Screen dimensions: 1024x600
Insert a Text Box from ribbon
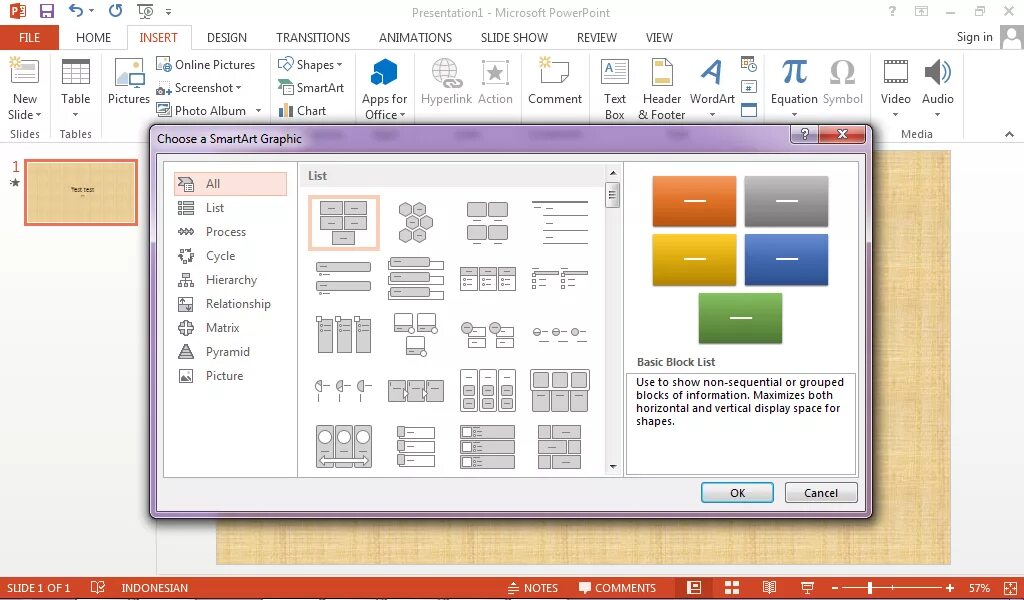615,89
